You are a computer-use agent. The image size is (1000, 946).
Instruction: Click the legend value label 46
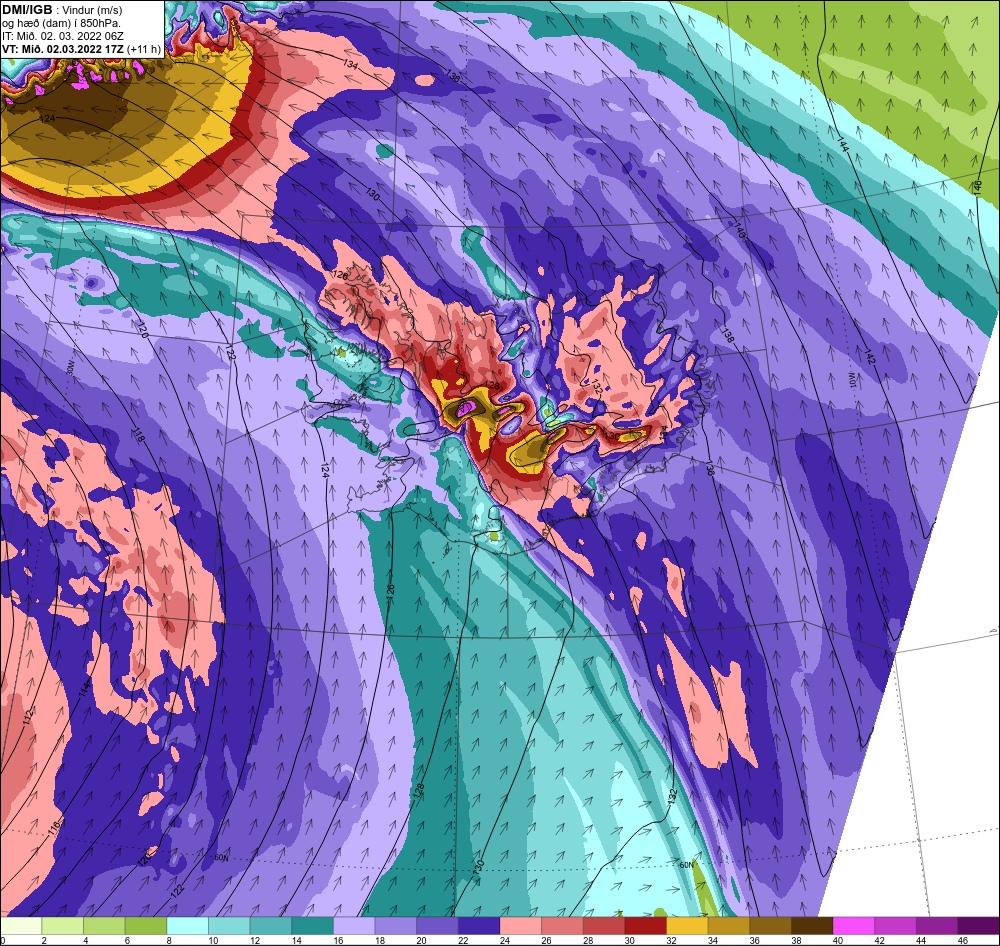click(x=961, y=940)
